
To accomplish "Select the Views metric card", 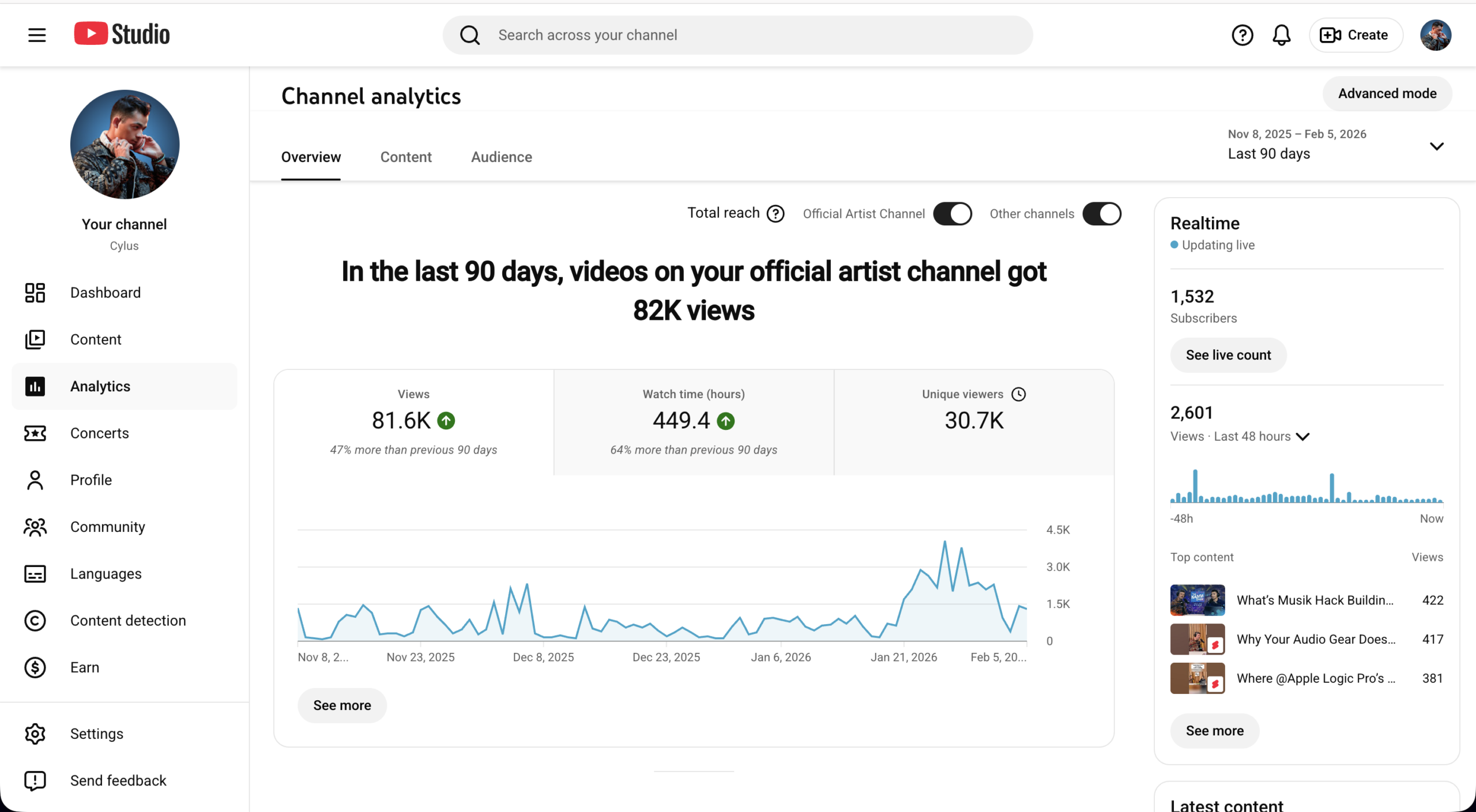I will (413, 422).
